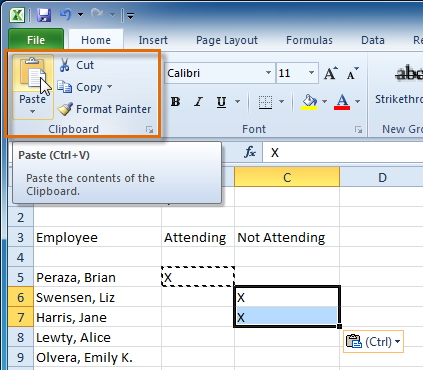Screen dimensions: 423x370
Task: Activate the Format Painter brush
Action: [104, 109]
